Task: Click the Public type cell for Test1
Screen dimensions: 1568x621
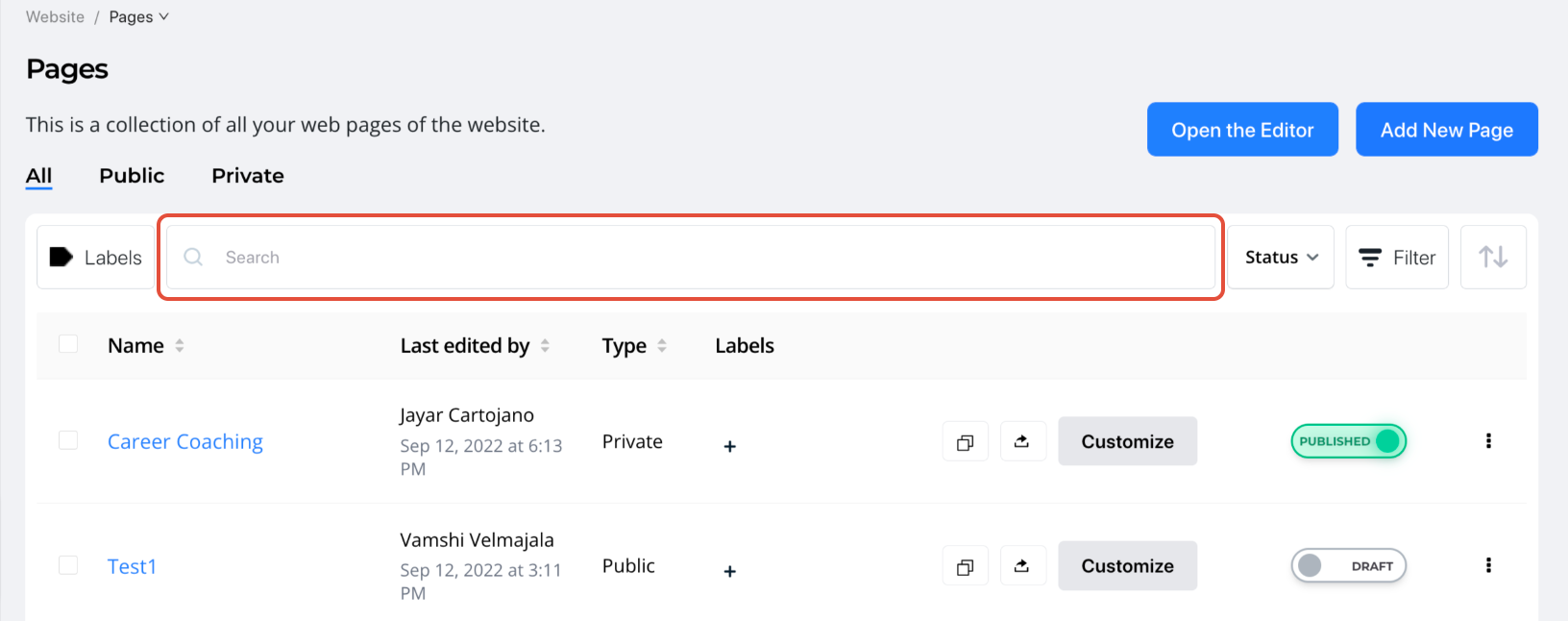Action: [x=628, y=566]
